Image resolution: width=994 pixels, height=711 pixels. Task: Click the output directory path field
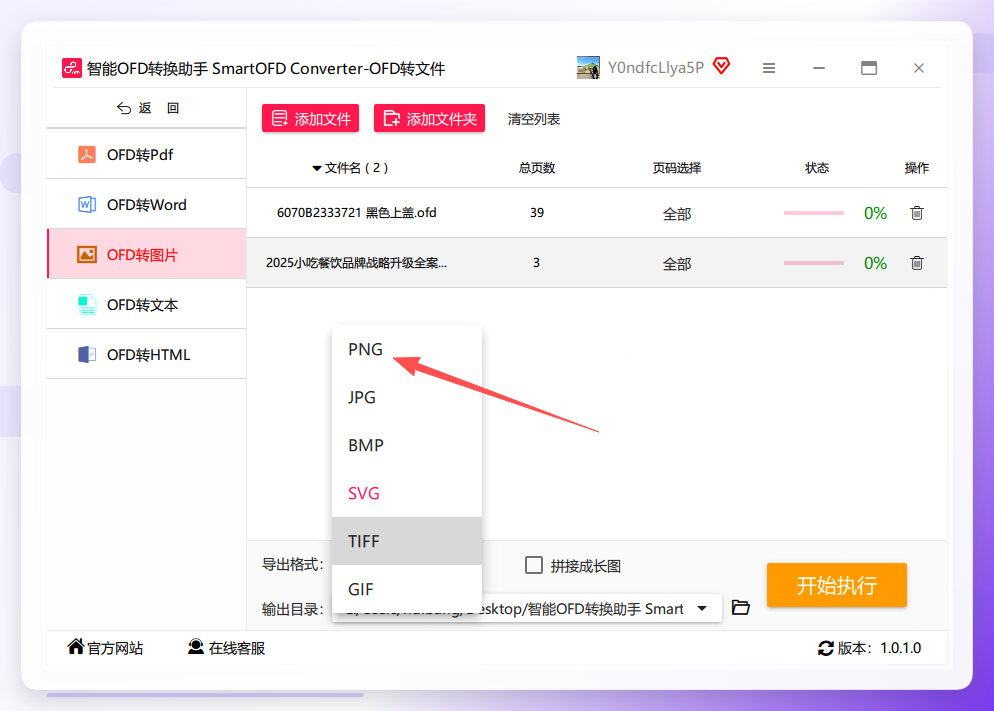click(527, 608)
